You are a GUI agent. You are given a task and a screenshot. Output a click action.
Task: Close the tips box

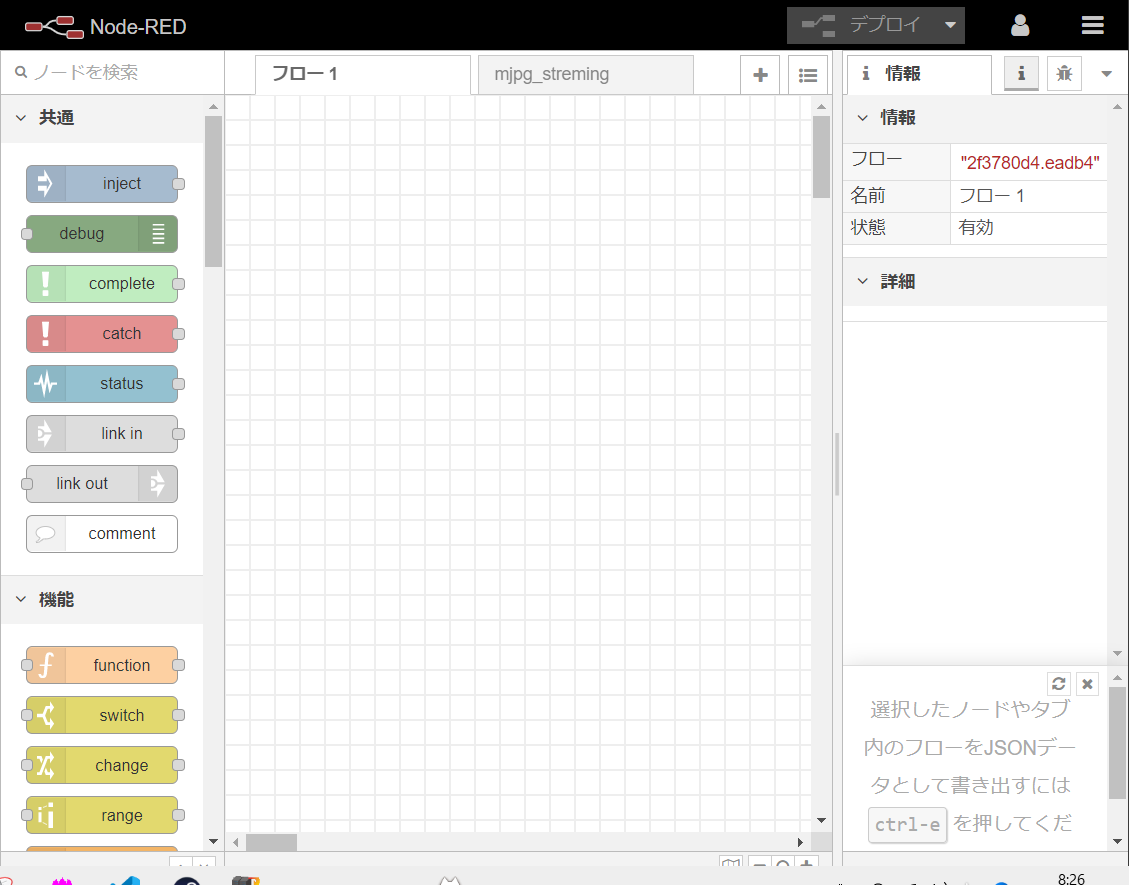coord(1087,683)
